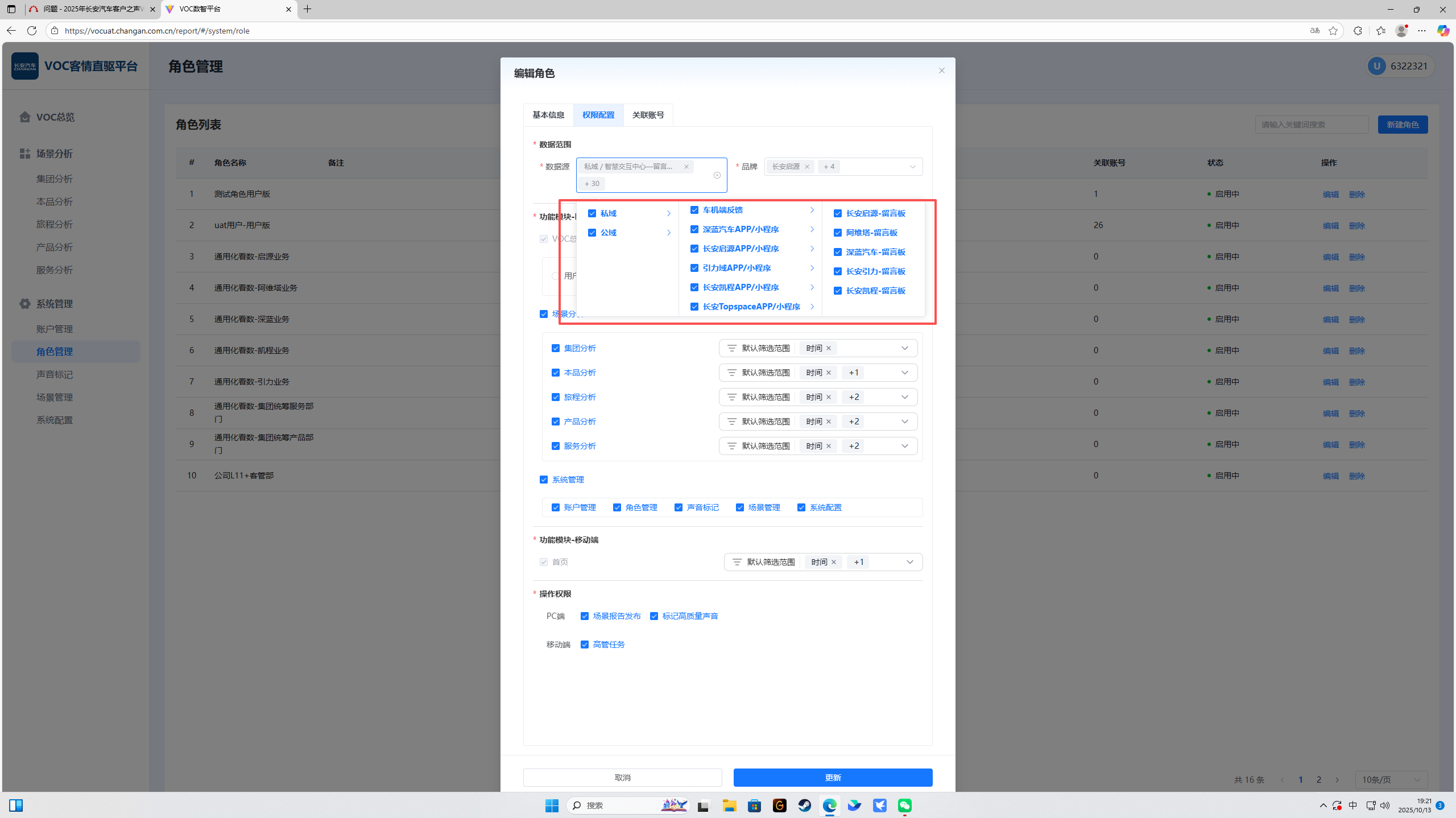The width and height of the screenshot is (1456, 818).
Task: Remove 时间 tag from 集团分析 filter
Action: point(829,348)
